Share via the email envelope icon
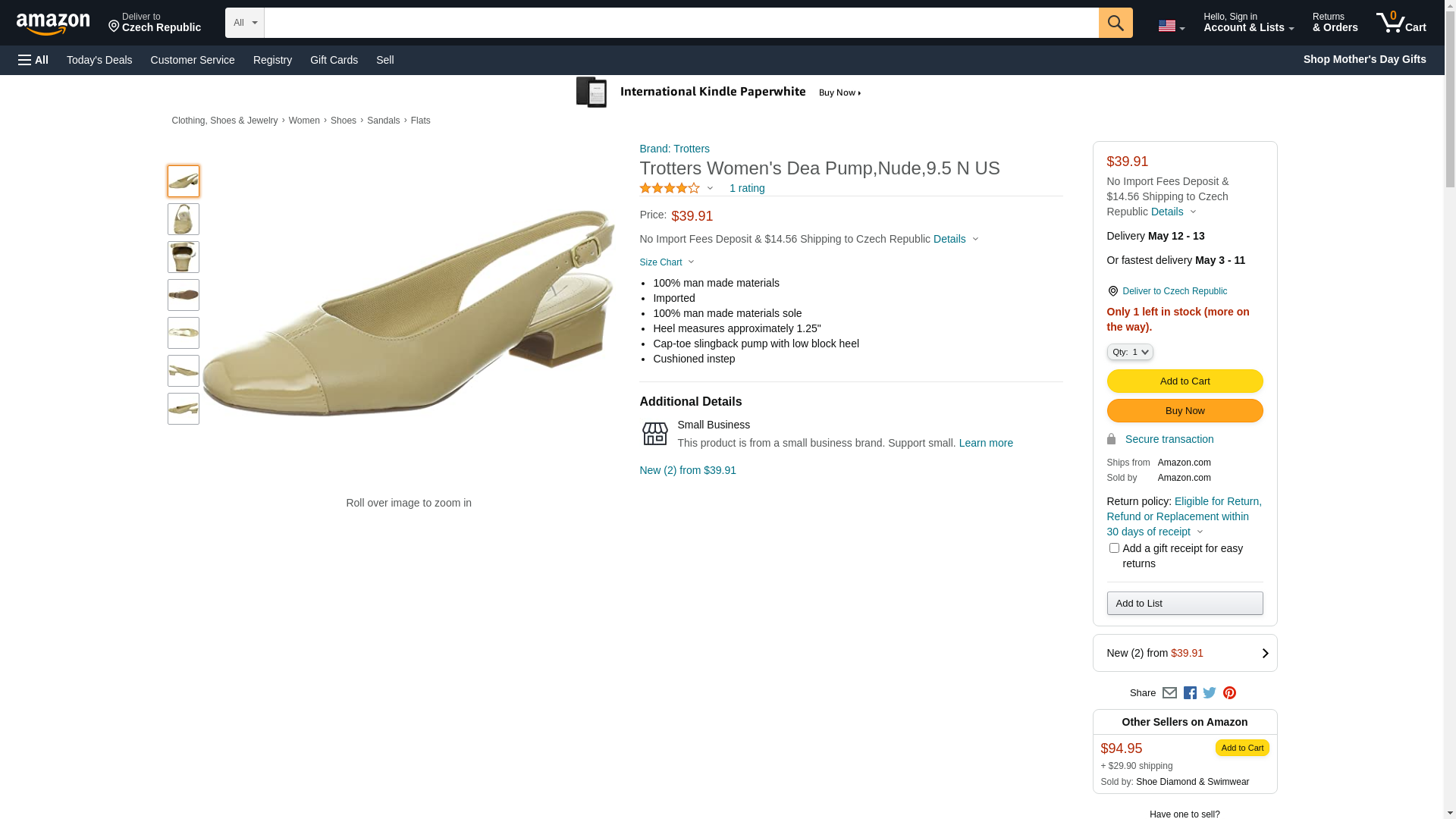The width and height of the screenshot is (1456, 819). click(1169, 693)
